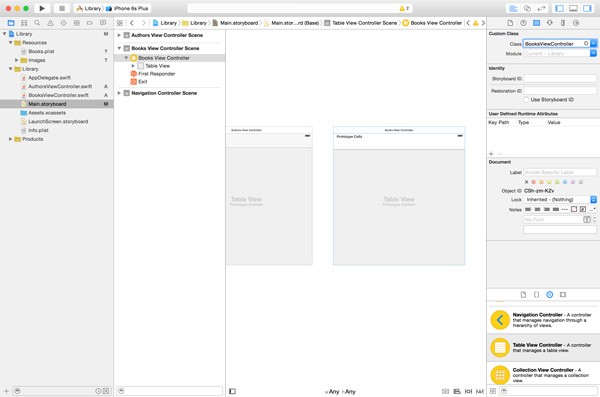Screen dimensions: 600x397
Task: Show the Code Snippet library
Action: pyautogui.click(x=536, y=294)
